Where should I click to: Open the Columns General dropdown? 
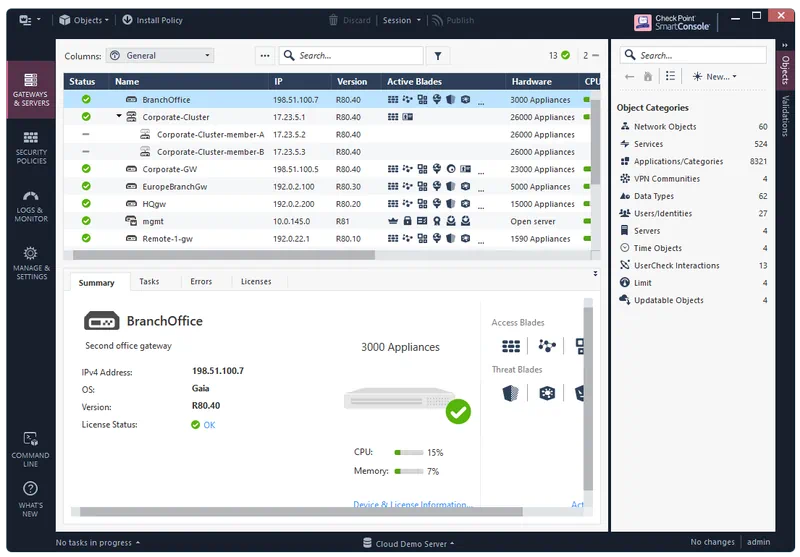click(x=160, y=56)
